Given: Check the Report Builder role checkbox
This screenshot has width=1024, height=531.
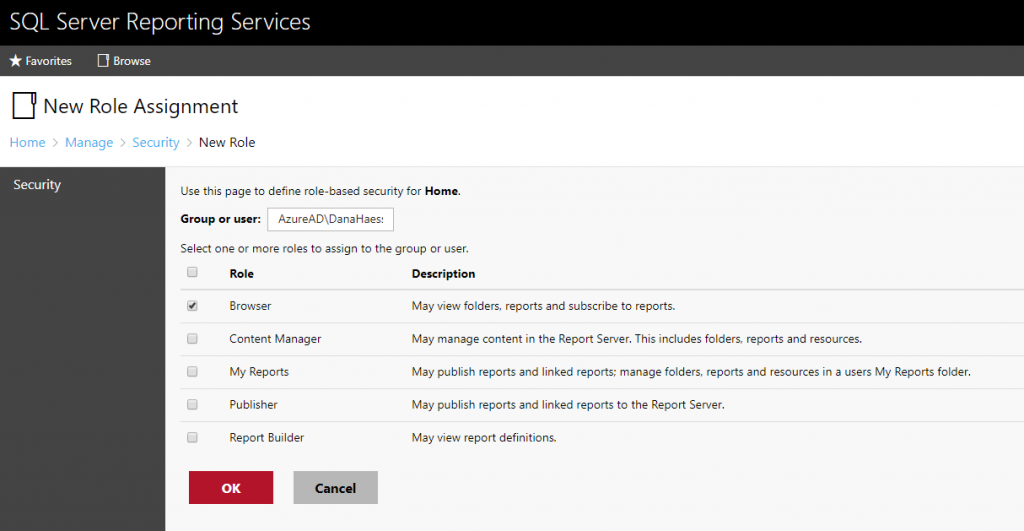Looking at the screenshot, I should click(x=192, y=438).
